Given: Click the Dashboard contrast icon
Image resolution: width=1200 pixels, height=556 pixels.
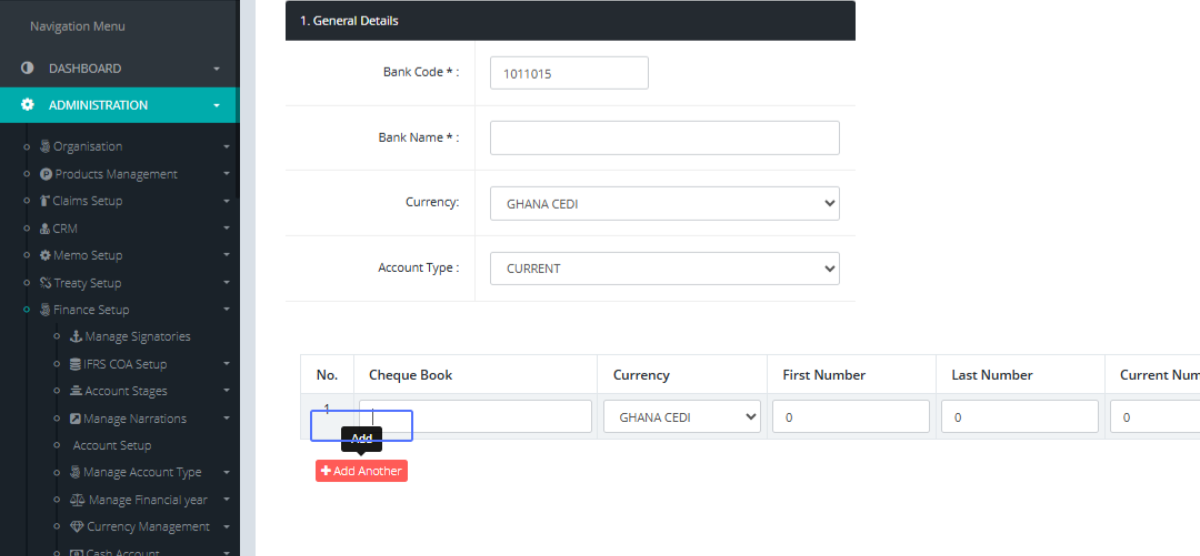Looking at the screenshot, I should (28, 68).
